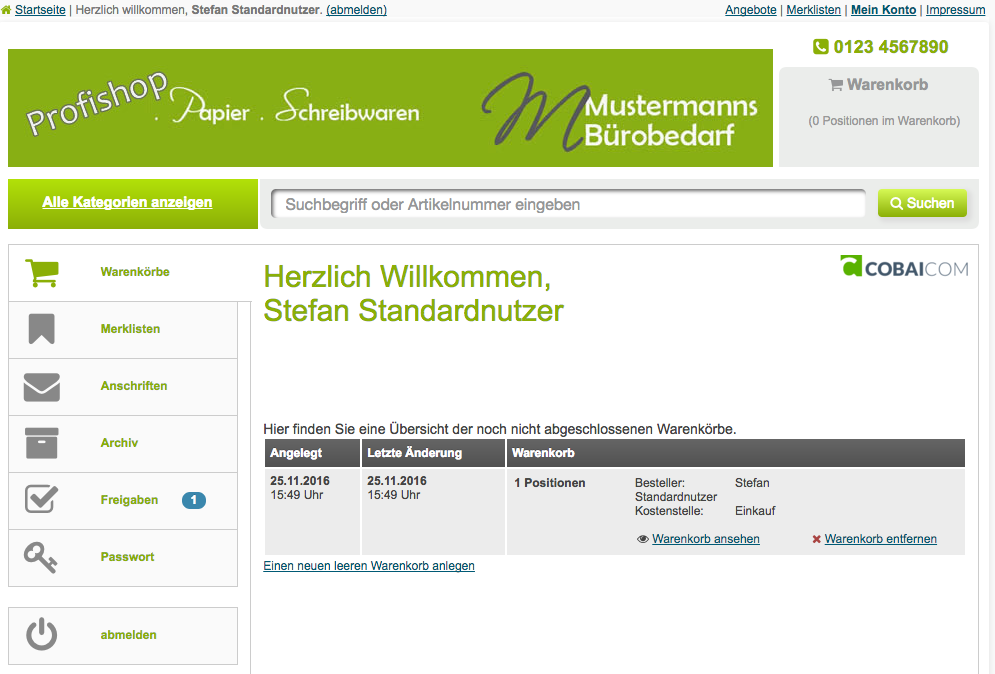Click the Alle Kategorien anzeigen button
Image resolution: width=995 pixels, height=674 pixels.
click(x=126, y=201)
